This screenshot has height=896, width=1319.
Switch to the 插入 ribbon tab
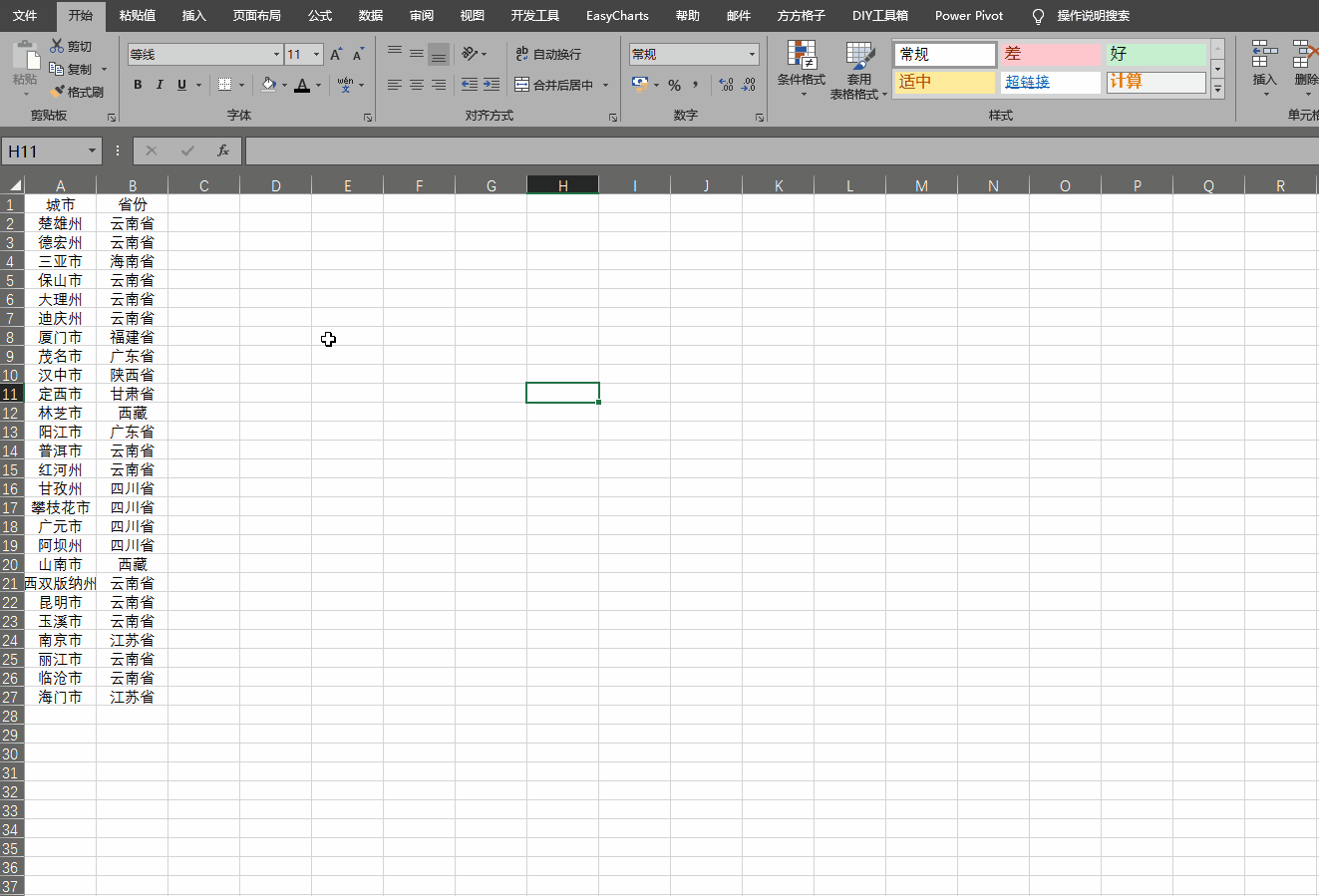point(193,16)
